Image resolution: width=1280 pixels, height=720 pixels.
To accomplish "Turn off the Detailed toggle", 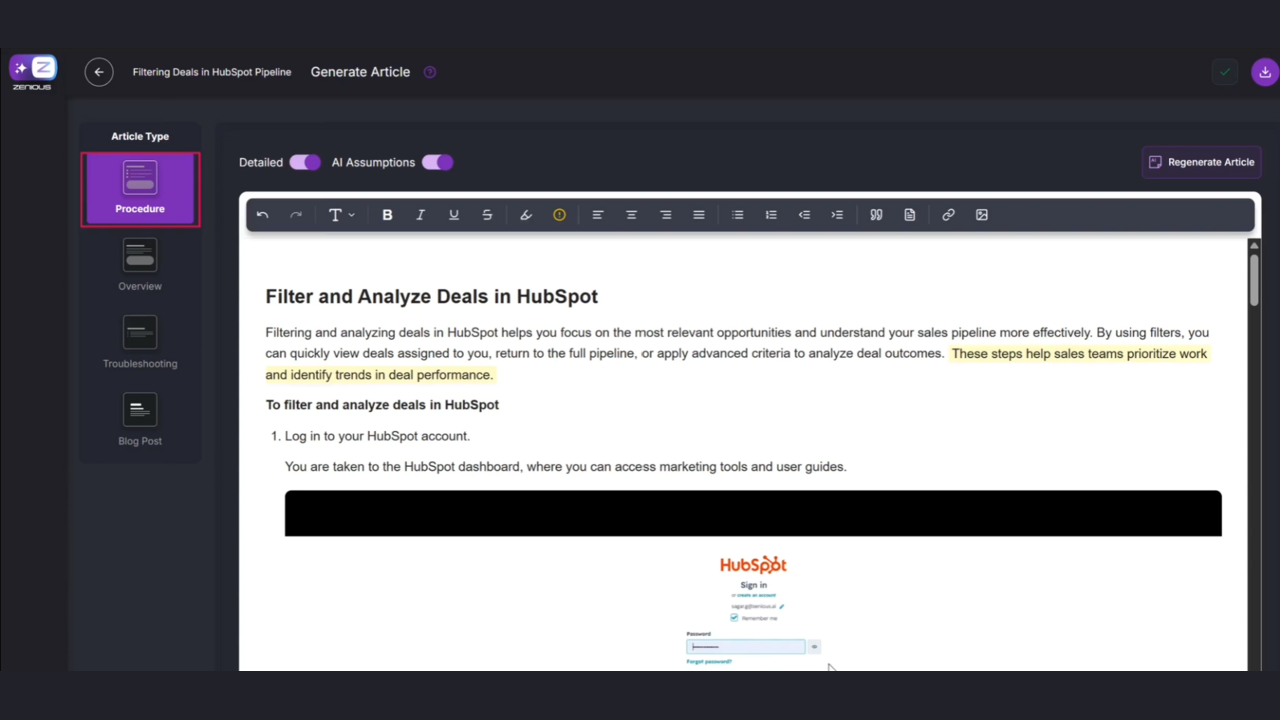I will click(305, 162).
